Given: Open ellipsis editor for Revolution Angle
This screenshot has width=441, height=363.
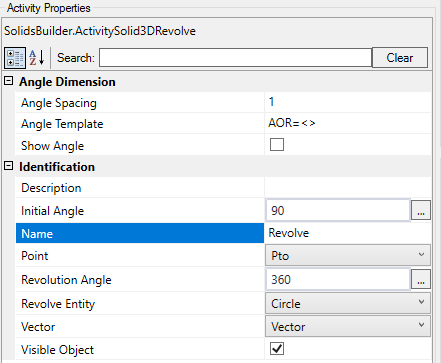Looking at the screenshot, I should (421, 279).
